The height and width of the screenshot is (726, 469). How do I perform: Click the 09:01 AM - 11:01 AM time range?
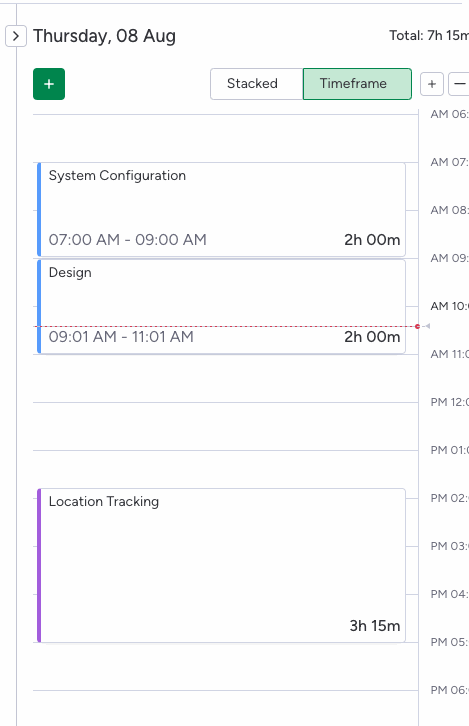point(121,337)
